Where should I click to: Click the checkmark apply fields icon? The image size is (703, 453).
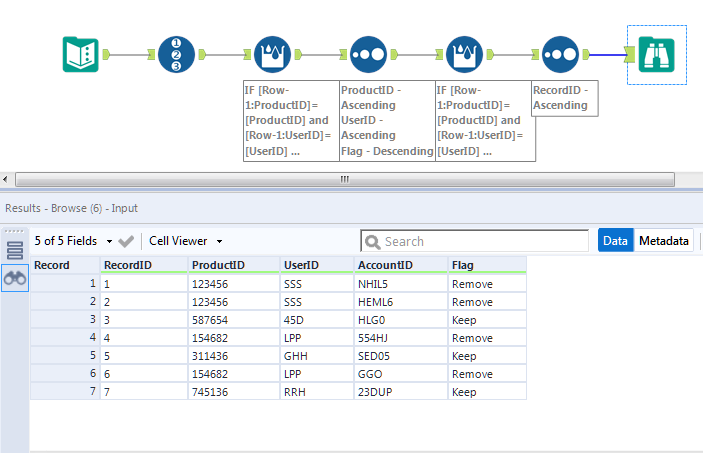tap(126, 241)
